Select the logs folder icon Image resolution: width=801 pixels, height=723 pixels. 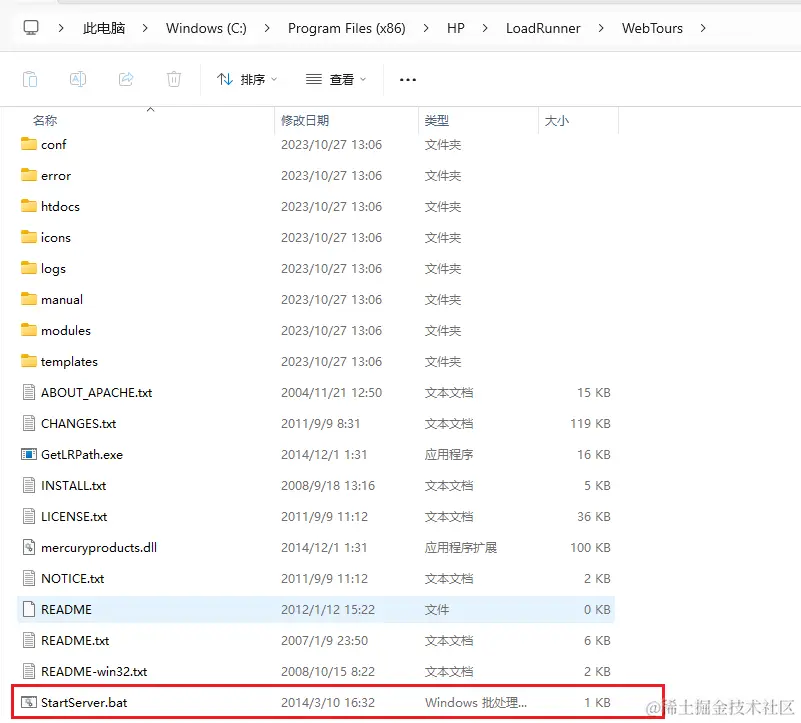click(29, 268)
